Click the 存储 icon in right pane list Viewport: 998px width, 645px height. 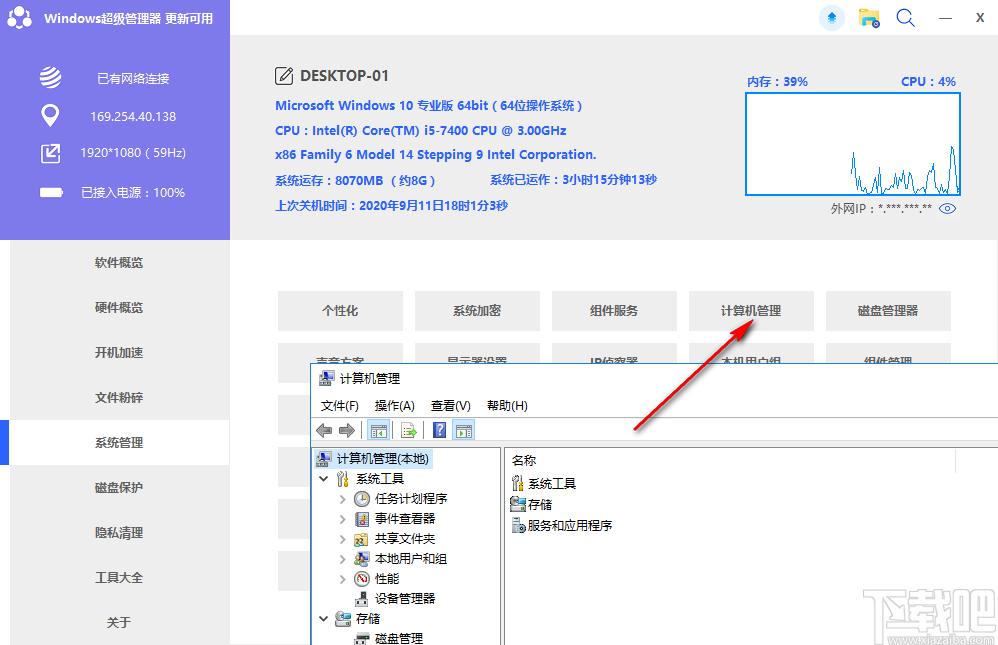tap(517, 504)
